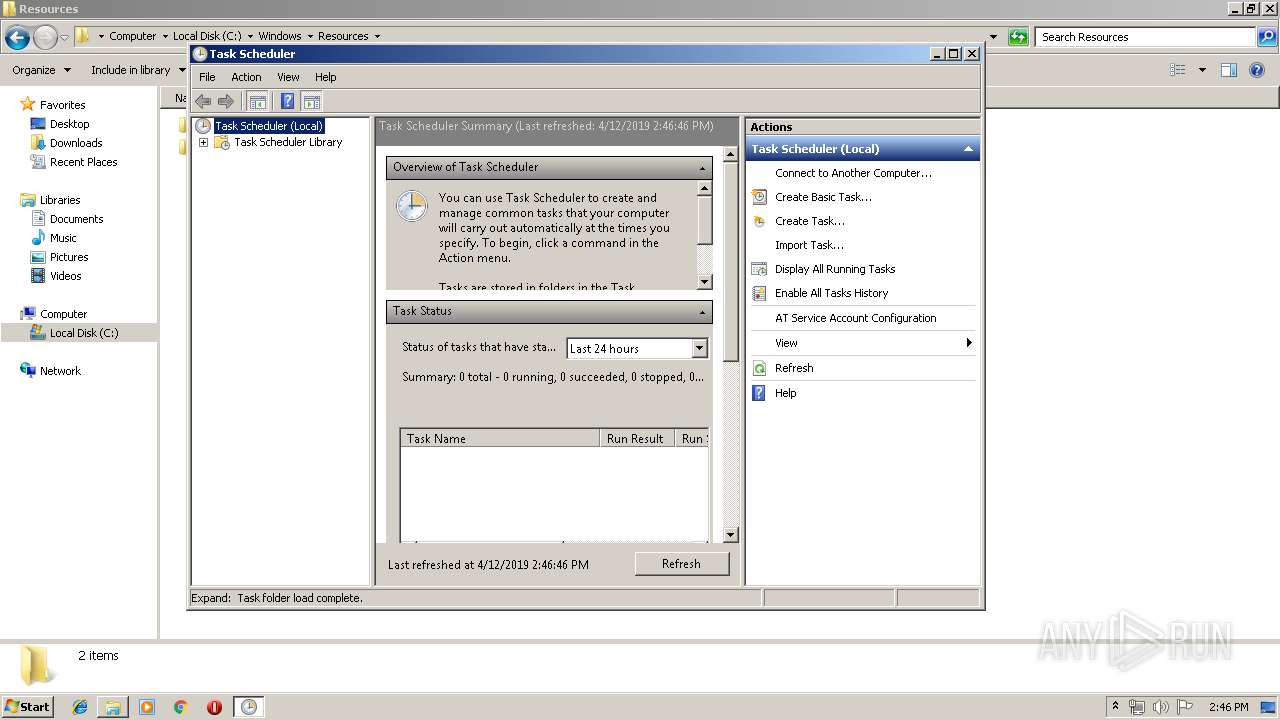Click the Start button
Image resolution: width=1280 pixels, height=720 pixels.
[27, 706]
